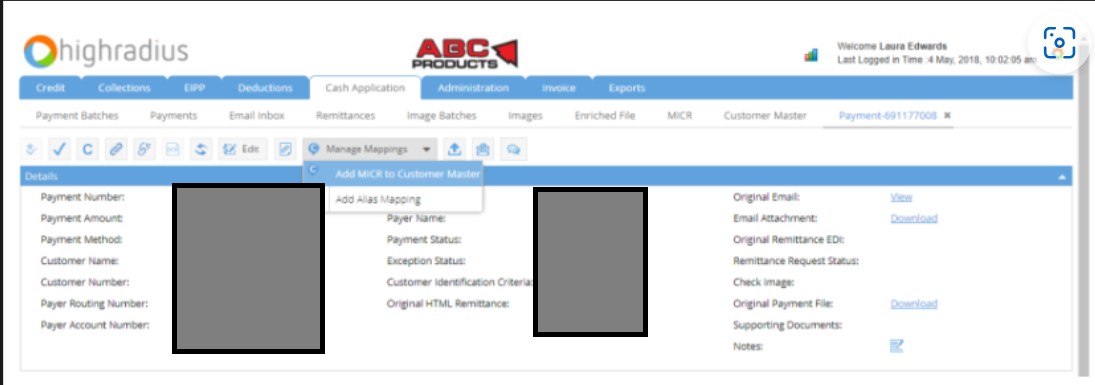
Task: Click the Welcome Laura Edwards text
Action: pyautogui.click(x=892, y=46)
